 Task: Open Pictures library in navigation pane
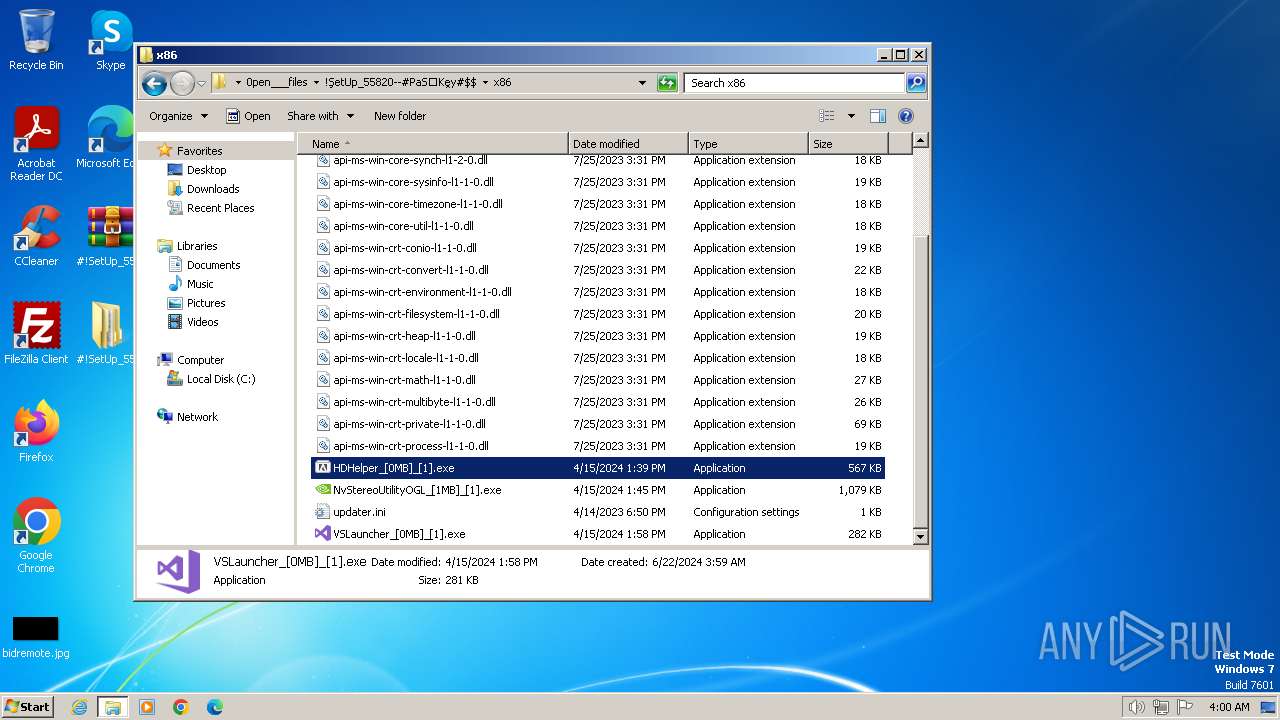click(x=206, y=303)
